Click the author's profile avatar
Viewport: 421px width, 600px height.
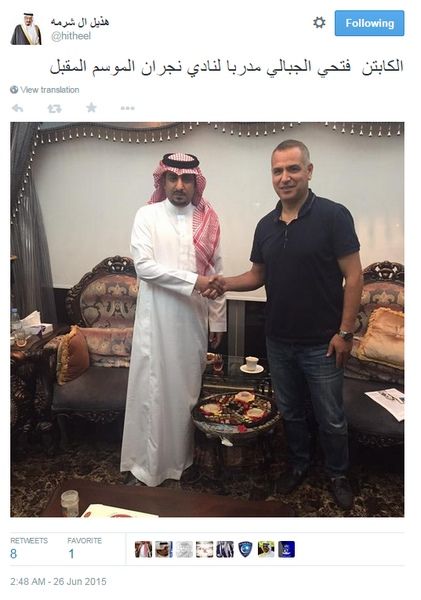pyautogui.click(x=26, y=29)
